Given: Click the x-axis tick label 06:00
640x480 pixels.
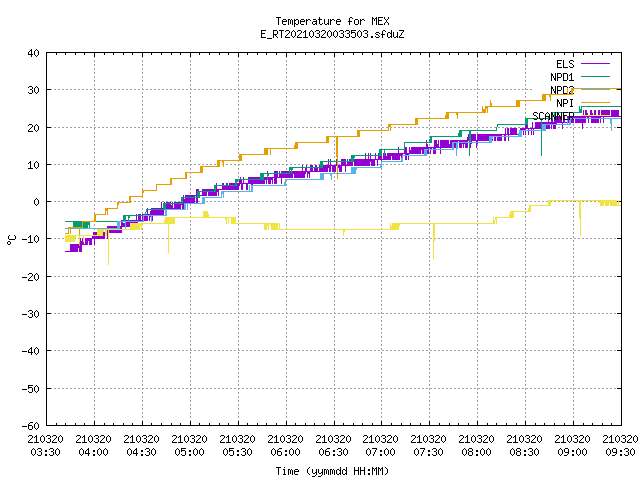Looking at the screenshot, I should coord(285,452).
